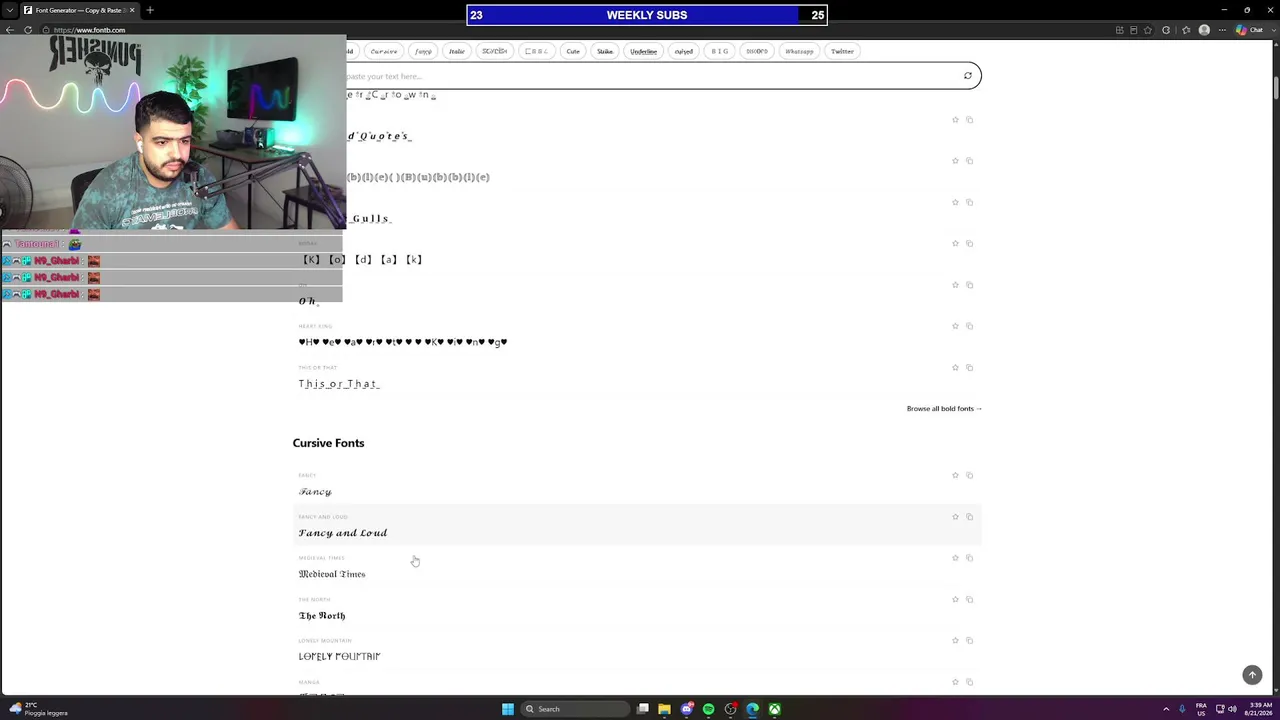This screenshot has height=720, width=1280.
Task: Select the Cursive font category
Action: tap(384, 51)
